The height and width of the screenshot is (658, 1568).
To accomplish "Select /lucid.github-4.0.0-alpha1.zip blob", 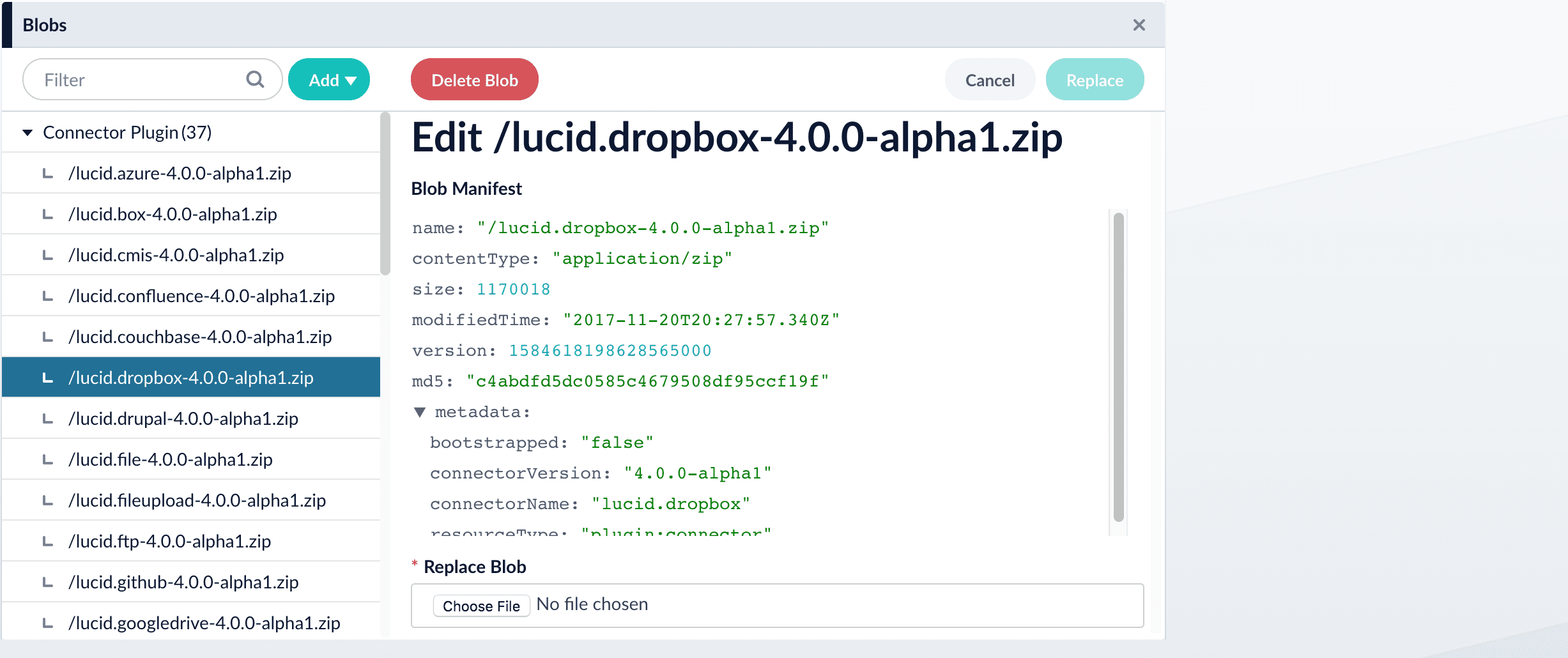I will [191, 582].
